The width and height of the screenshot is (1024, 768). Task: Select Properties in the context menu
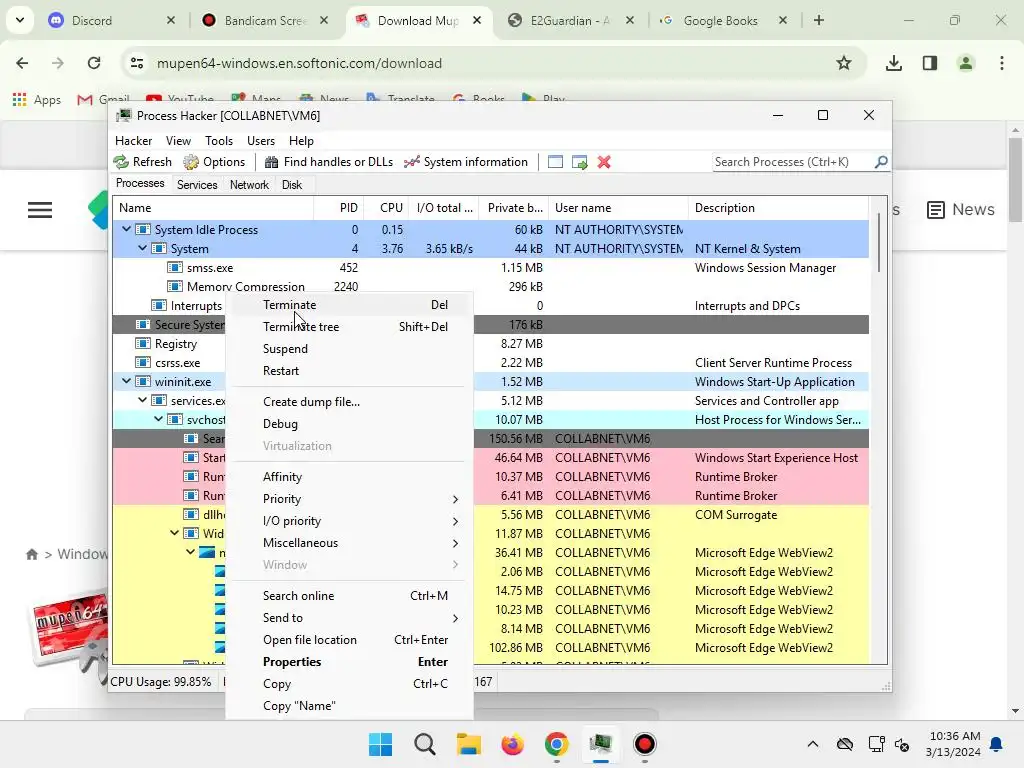tap(349, 662)
